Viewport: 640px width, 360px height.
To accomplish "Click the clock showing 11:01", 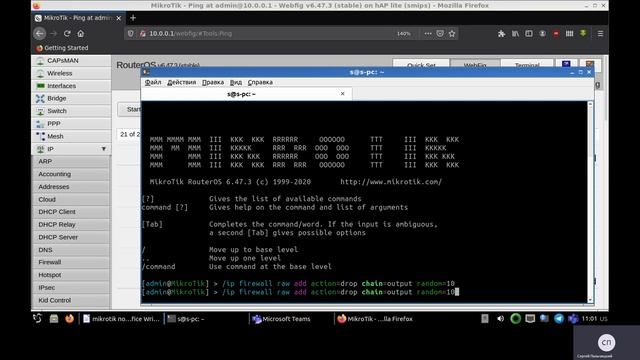I will tap(589, 319).
